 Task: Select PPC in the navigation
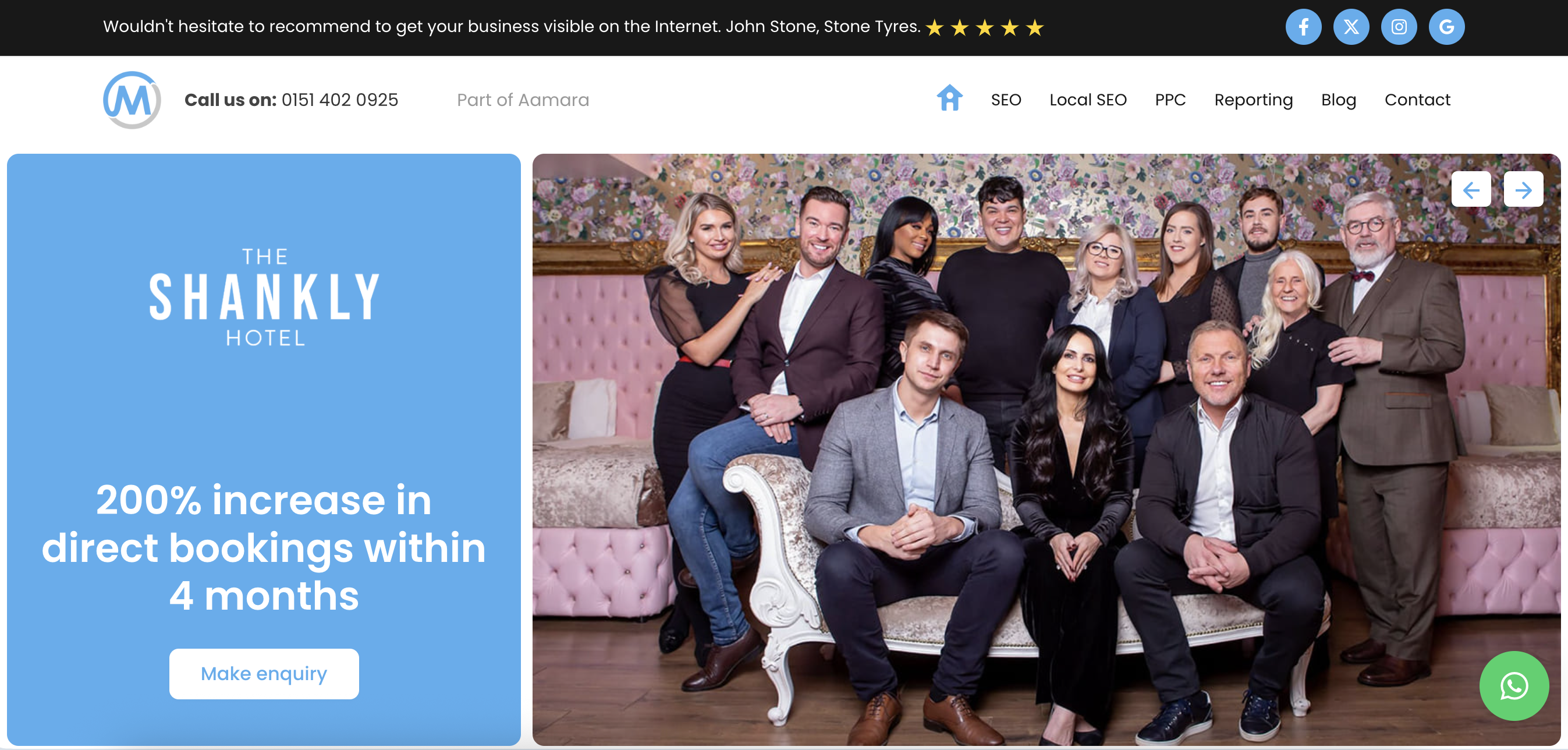[1170, 100]
